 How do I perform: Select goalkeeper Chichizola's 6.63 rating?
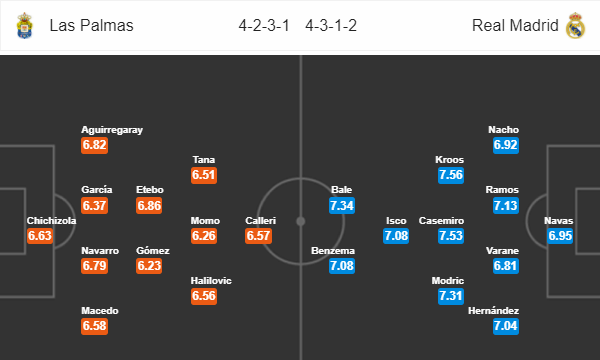click(39, 236)
